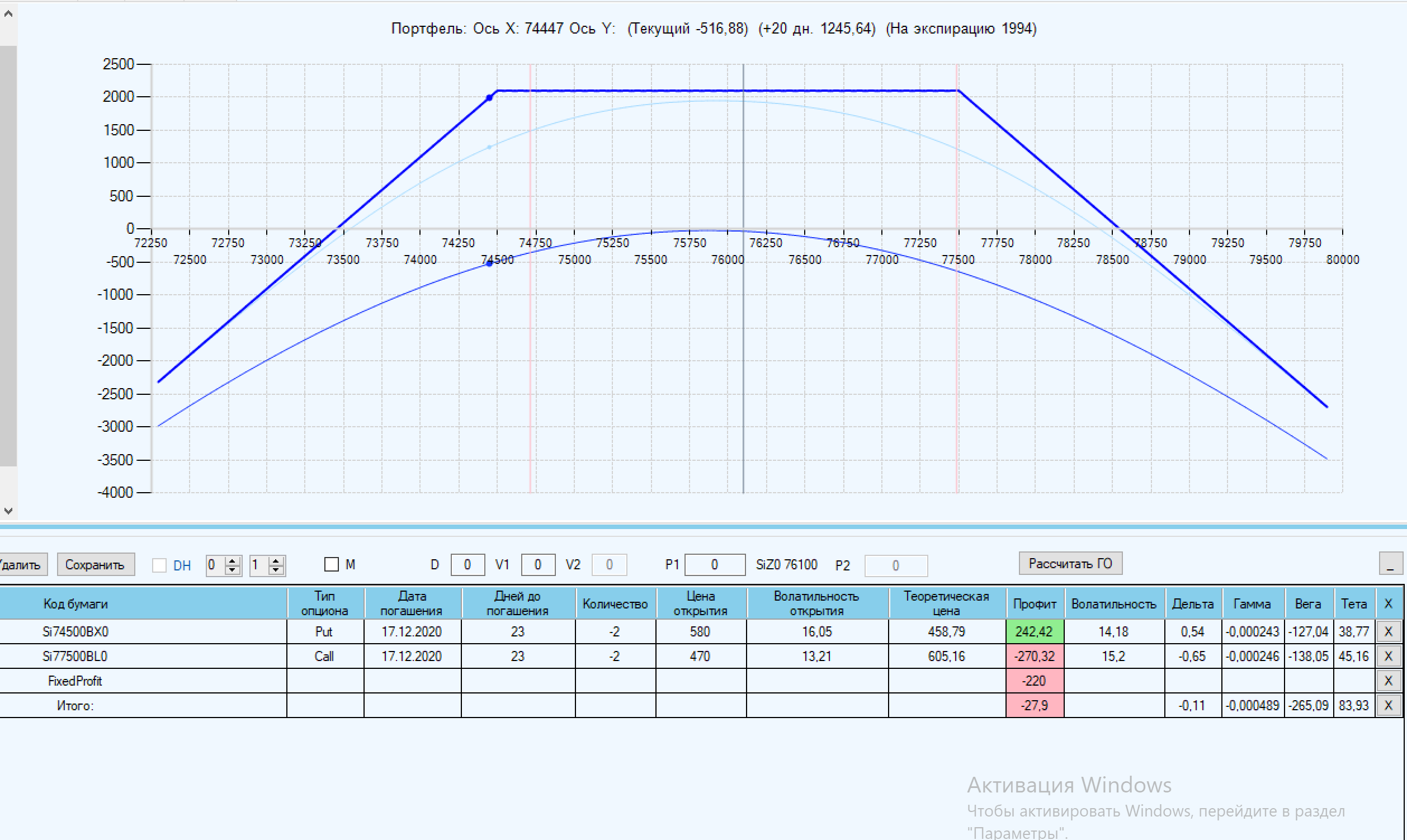
Task: Increase the first DH spinner value
Action: pyautogui.click(x=232, y=561)
